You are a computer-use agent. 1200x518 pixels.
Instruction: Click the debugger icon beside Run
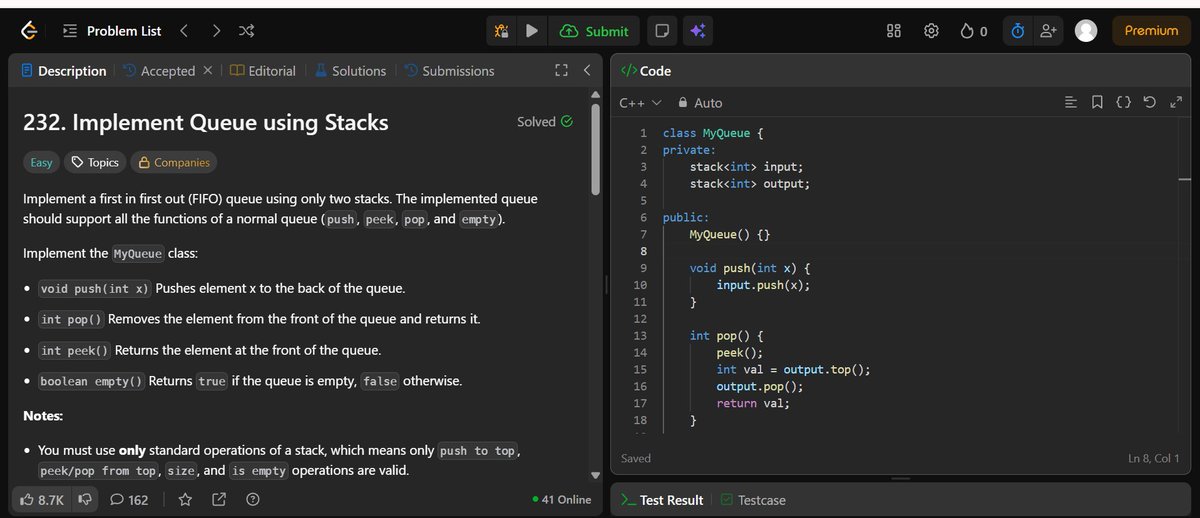[x=503, y=31]
